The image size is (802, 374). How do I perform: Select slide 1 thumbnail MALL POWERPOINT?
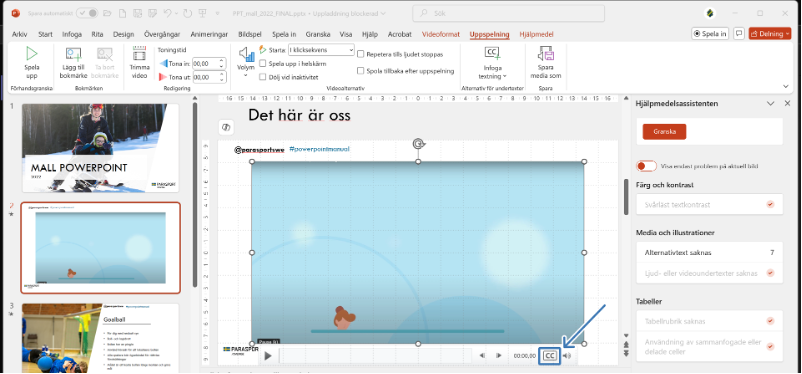(x=100, y=148)
